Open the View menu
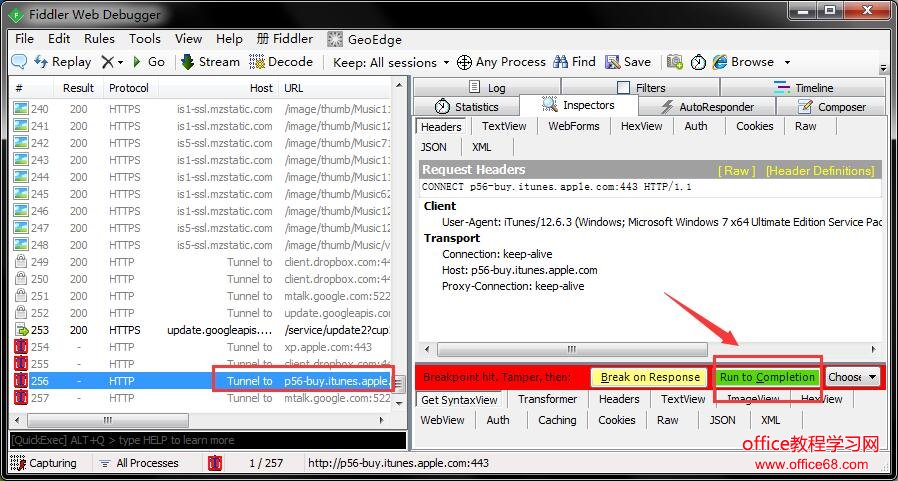Screen dimensions: 898x481 click(188, 38)
